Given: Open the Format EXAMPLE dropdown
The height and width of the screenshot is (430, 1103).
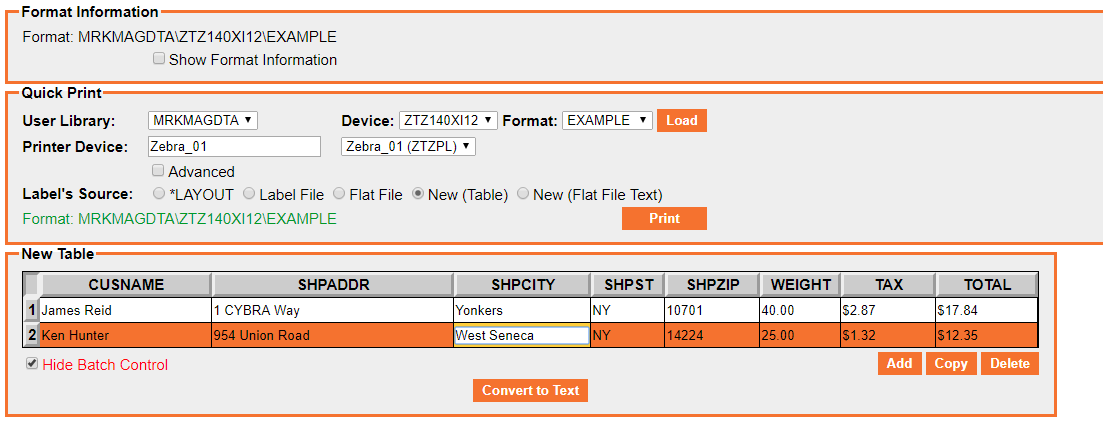Looking at the screenshot, I should click(x=607, y=120).
